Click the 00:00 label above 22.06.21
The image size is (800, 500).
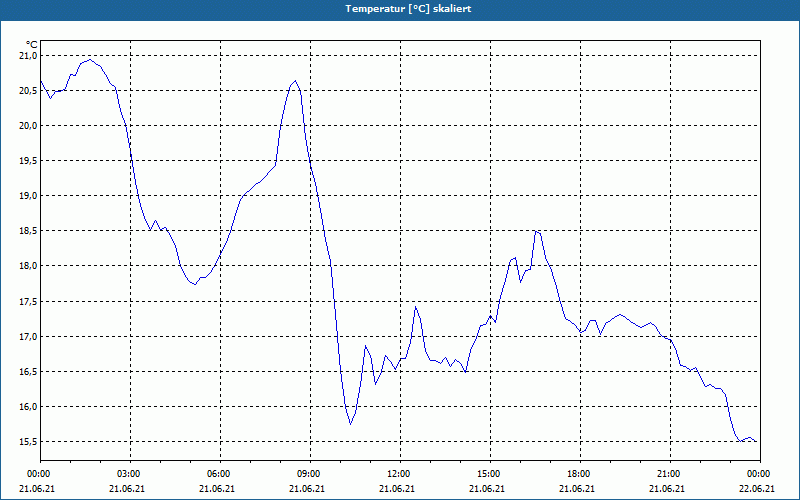click(x=760, y=474)
